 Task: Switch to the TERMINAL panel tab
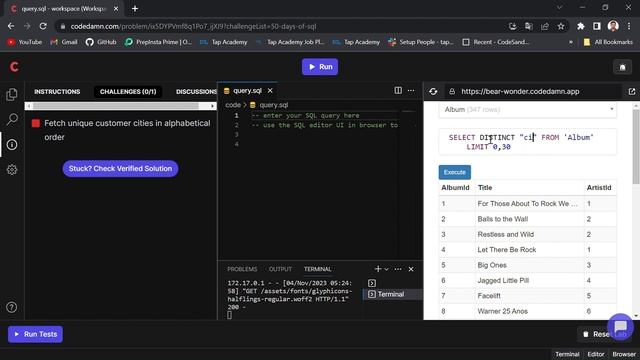[318, 269]
